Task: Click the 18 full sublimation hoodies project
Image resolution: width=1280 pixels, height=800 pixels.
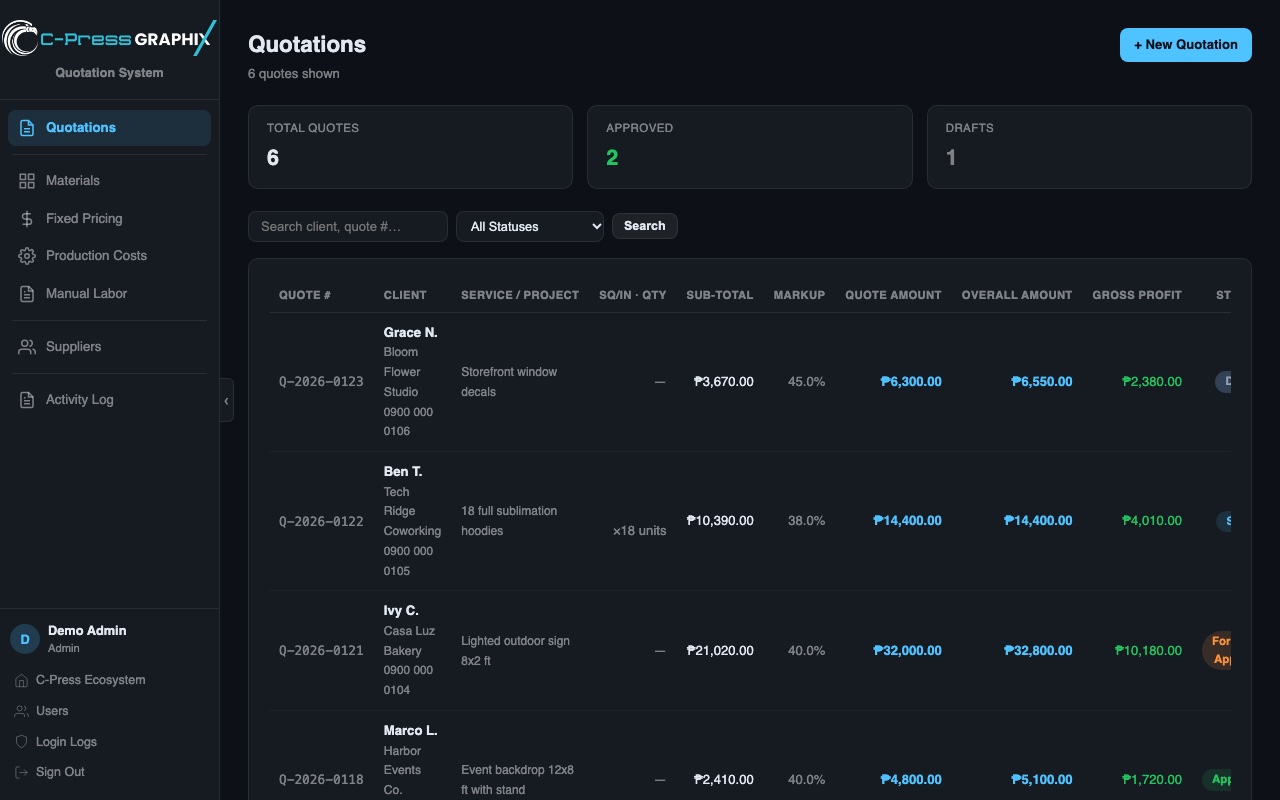Action: (x=509, y=521)
